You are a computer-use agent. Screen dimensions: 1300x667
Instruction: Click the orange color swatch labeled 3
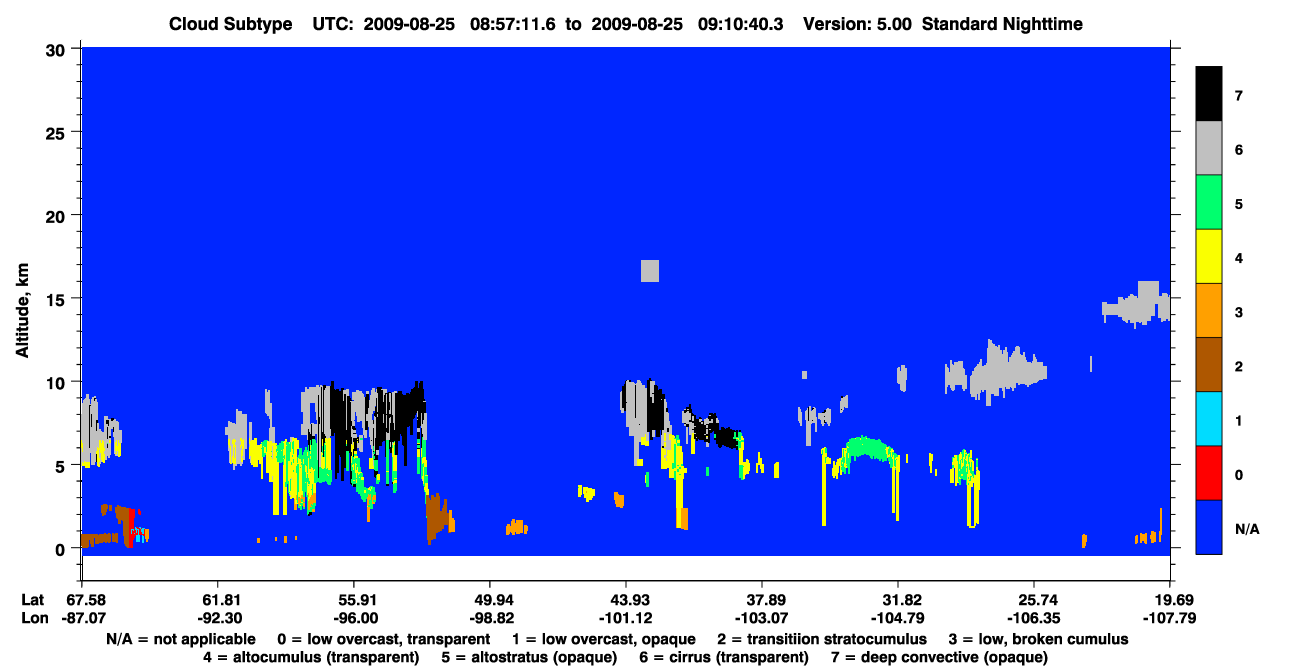[x=1209, y=311]
